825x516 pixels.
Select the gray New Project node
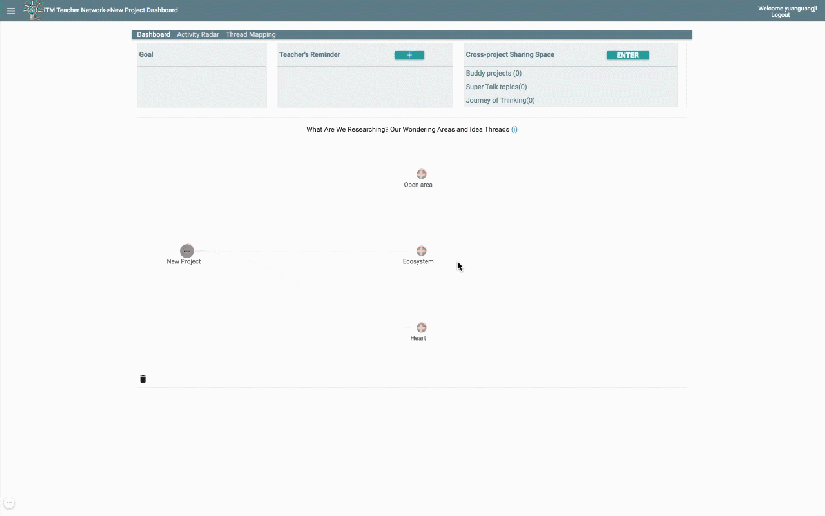[187, 250]
